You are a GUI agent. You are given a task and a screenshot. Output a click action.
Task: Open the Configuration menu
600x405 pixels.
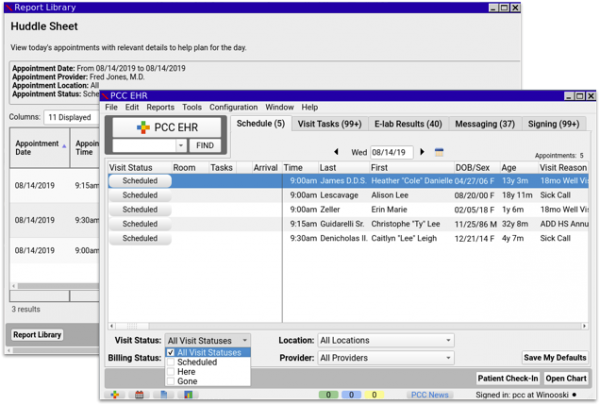point(233,107)
